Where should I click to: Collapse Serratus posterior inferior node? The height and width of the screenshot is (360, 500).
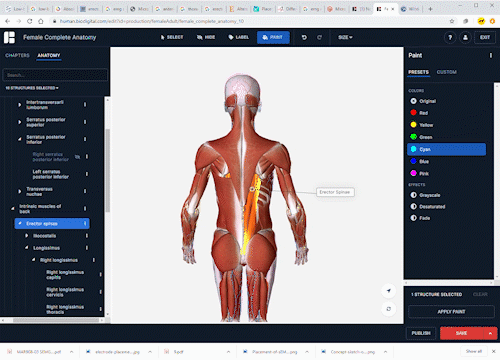20,139
